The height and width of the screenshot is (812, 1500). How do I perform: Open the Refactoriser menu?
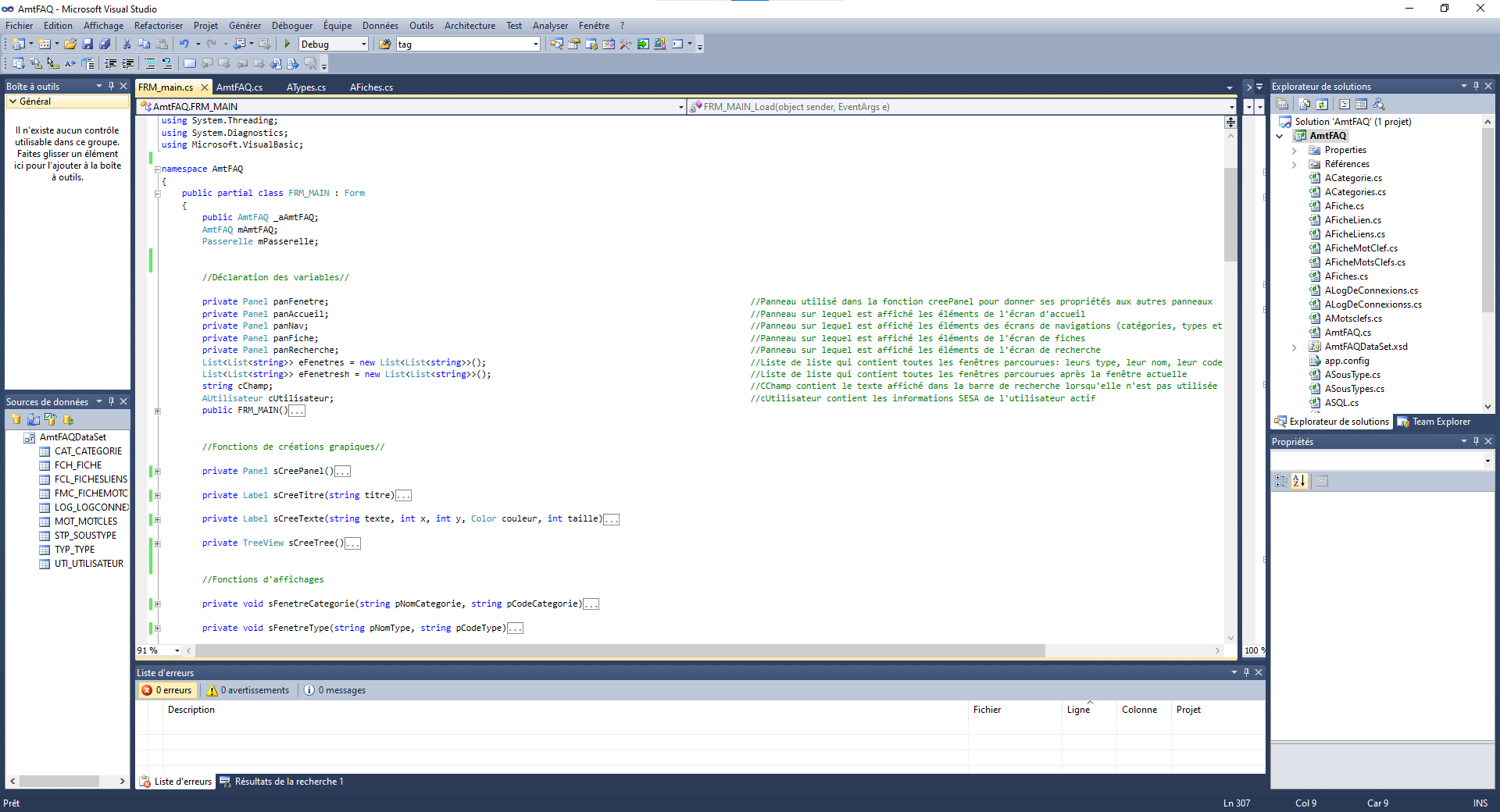158,25
